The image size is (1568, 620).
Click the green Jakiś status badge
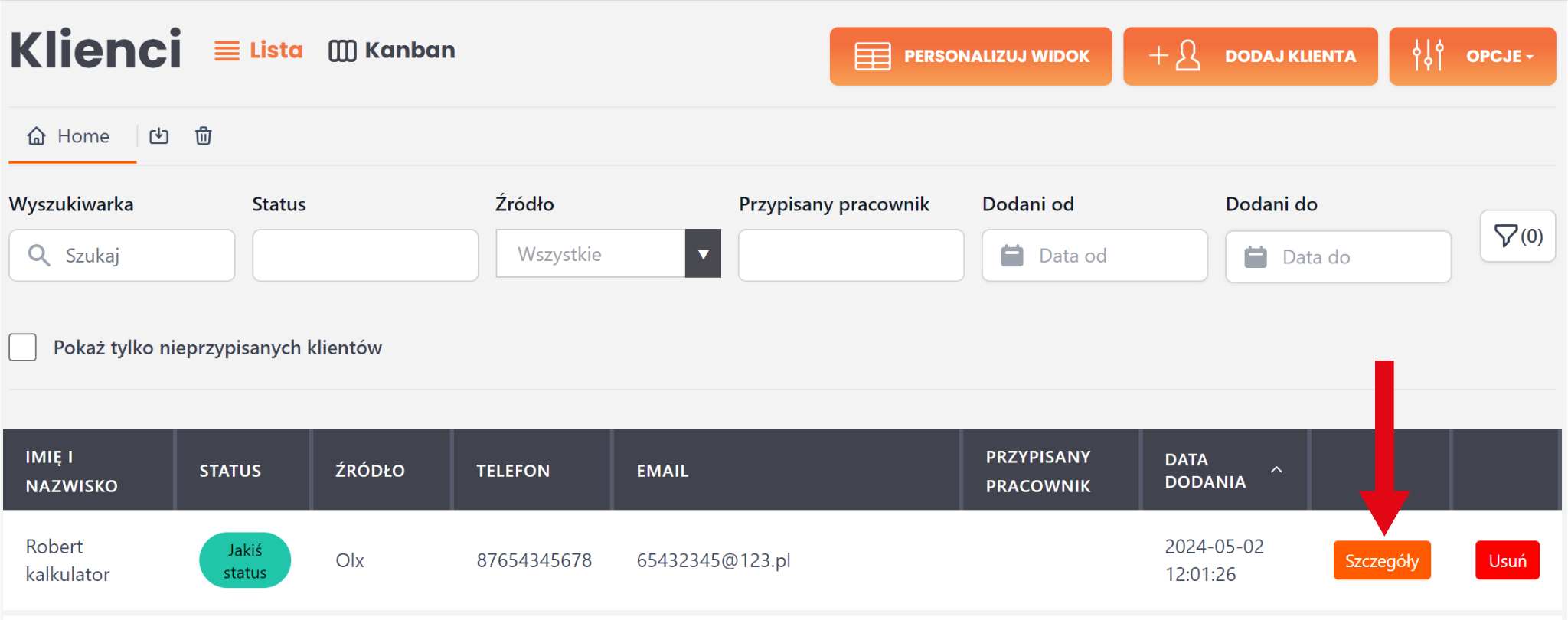[245, 561]
